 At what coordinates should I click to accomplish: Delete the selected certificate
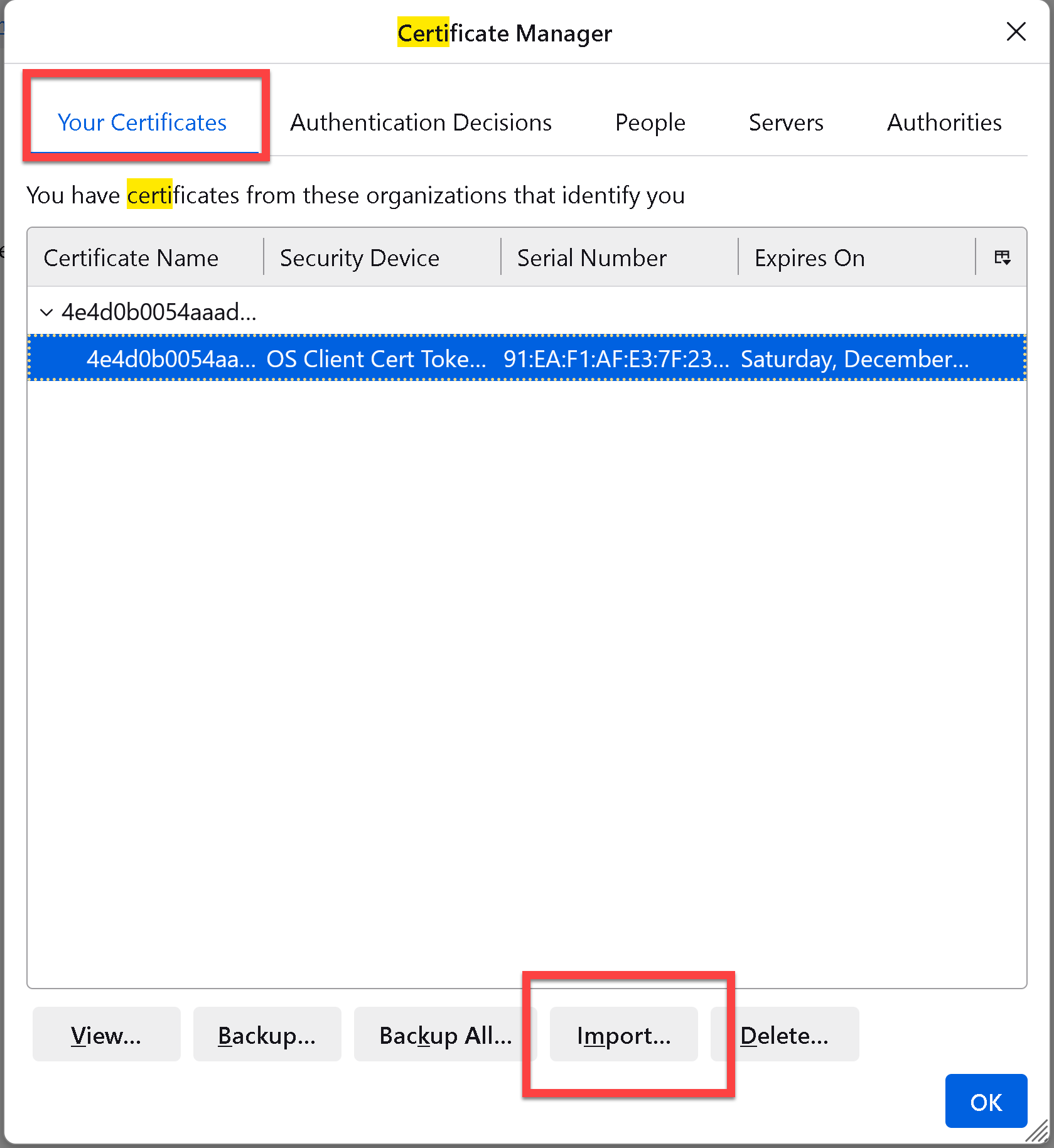[784, 1034]
